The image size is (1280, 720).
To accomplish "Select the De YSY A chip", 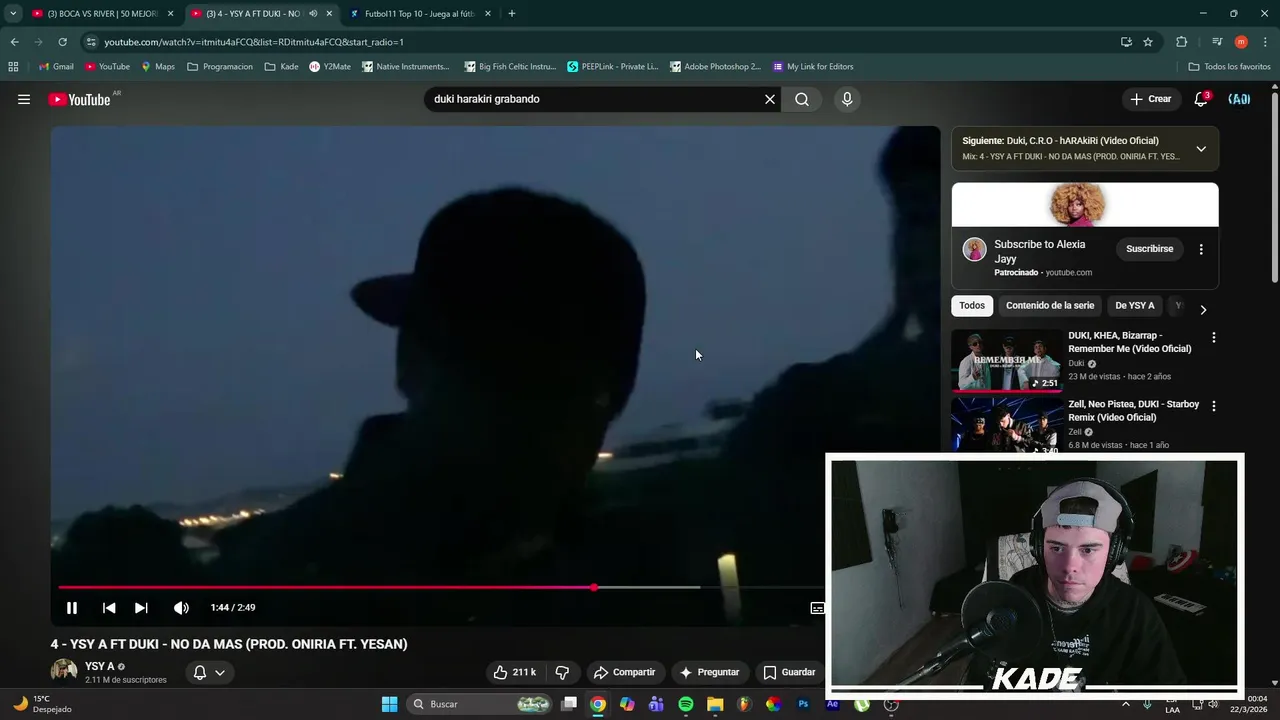I will pos(1135,306).
